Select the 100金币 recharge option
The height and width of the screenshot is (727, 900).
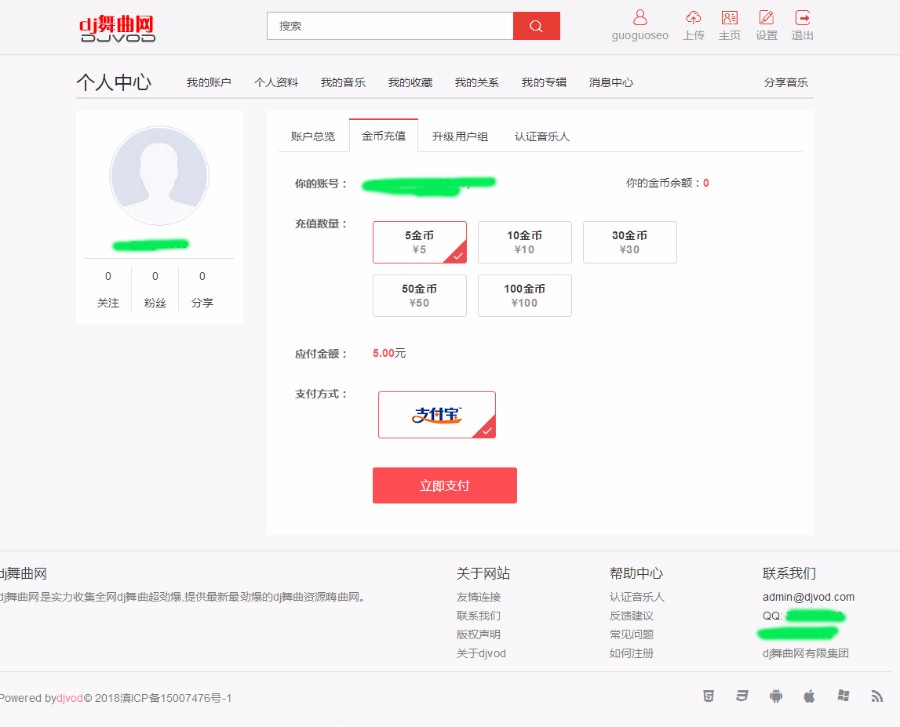click(524, 295)
